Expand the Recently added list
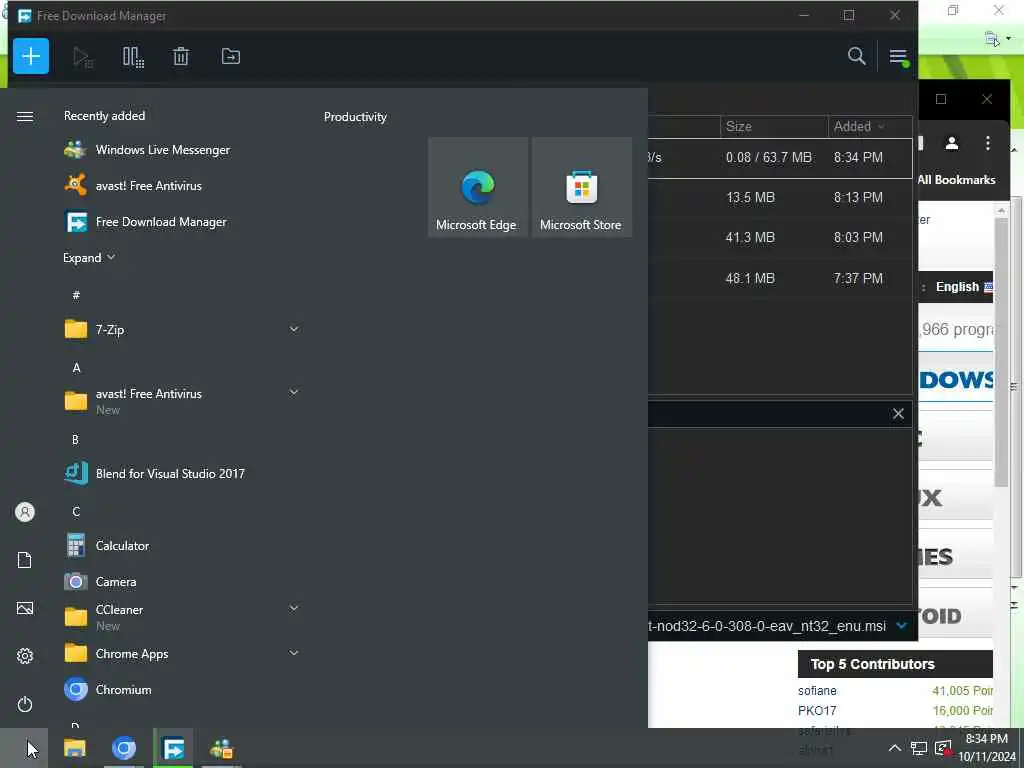1024x768 pixels. point(89,258)
